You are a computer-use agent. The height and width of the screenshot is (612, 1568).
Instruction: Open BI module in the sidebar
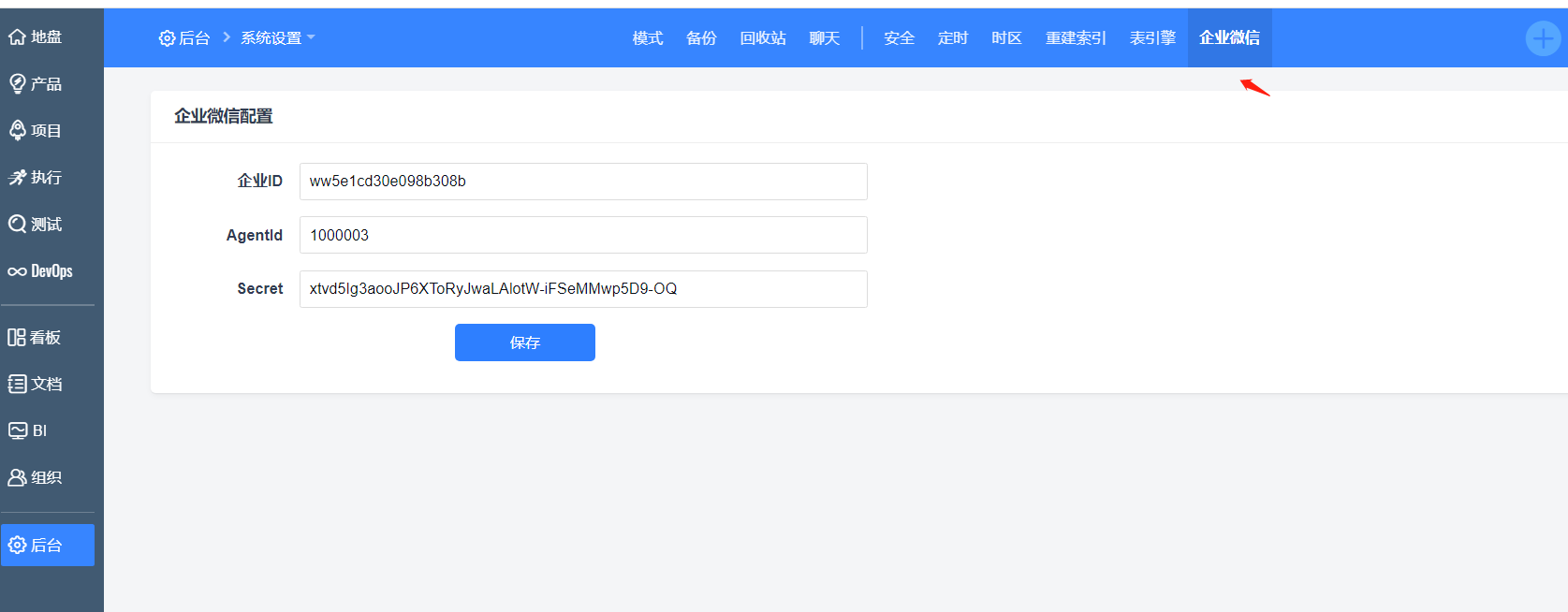click(x=28, y=431)
